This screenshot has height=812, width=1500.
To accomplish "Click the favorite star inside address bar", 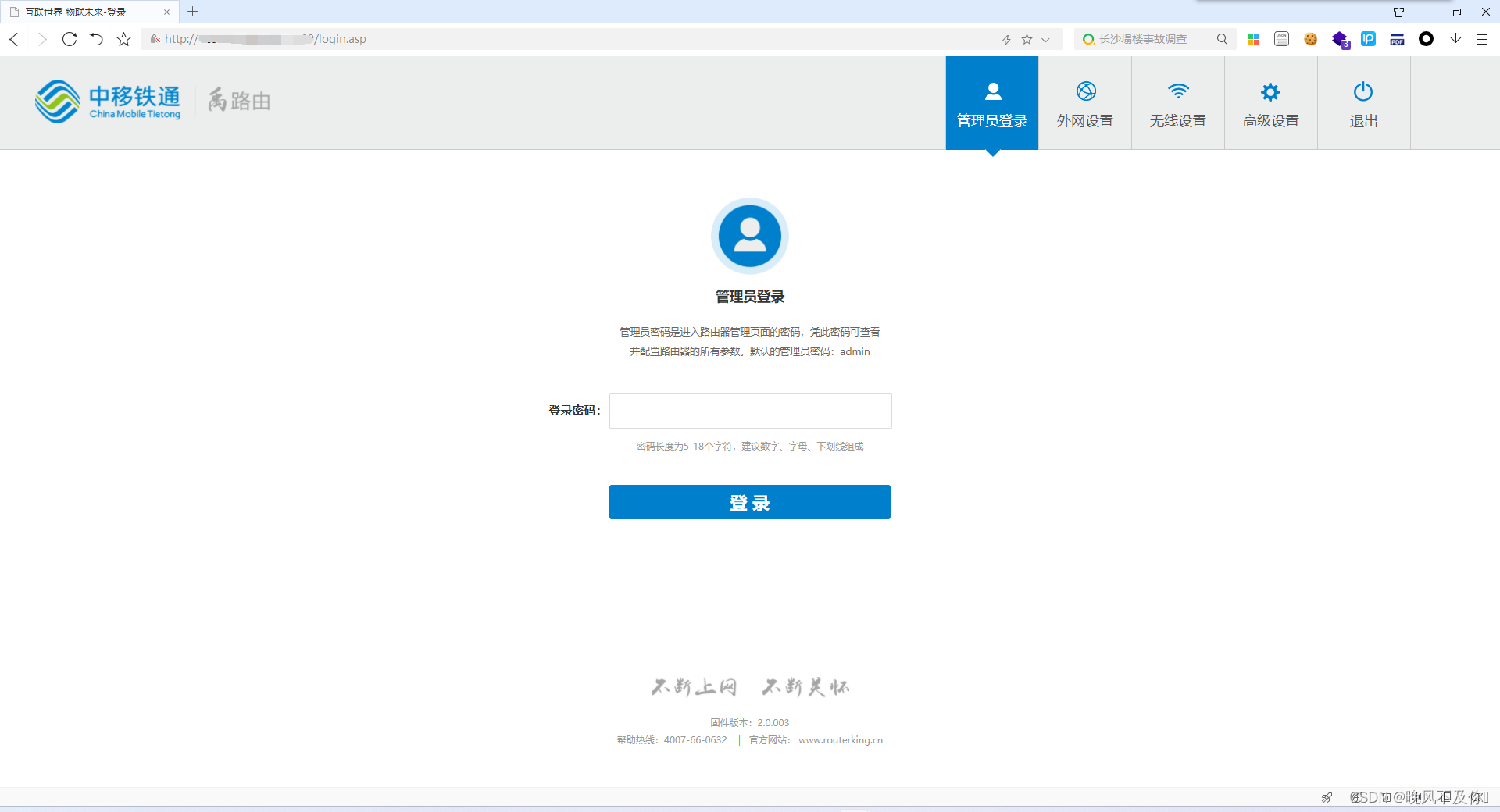I will click(x=1027, y=39).
